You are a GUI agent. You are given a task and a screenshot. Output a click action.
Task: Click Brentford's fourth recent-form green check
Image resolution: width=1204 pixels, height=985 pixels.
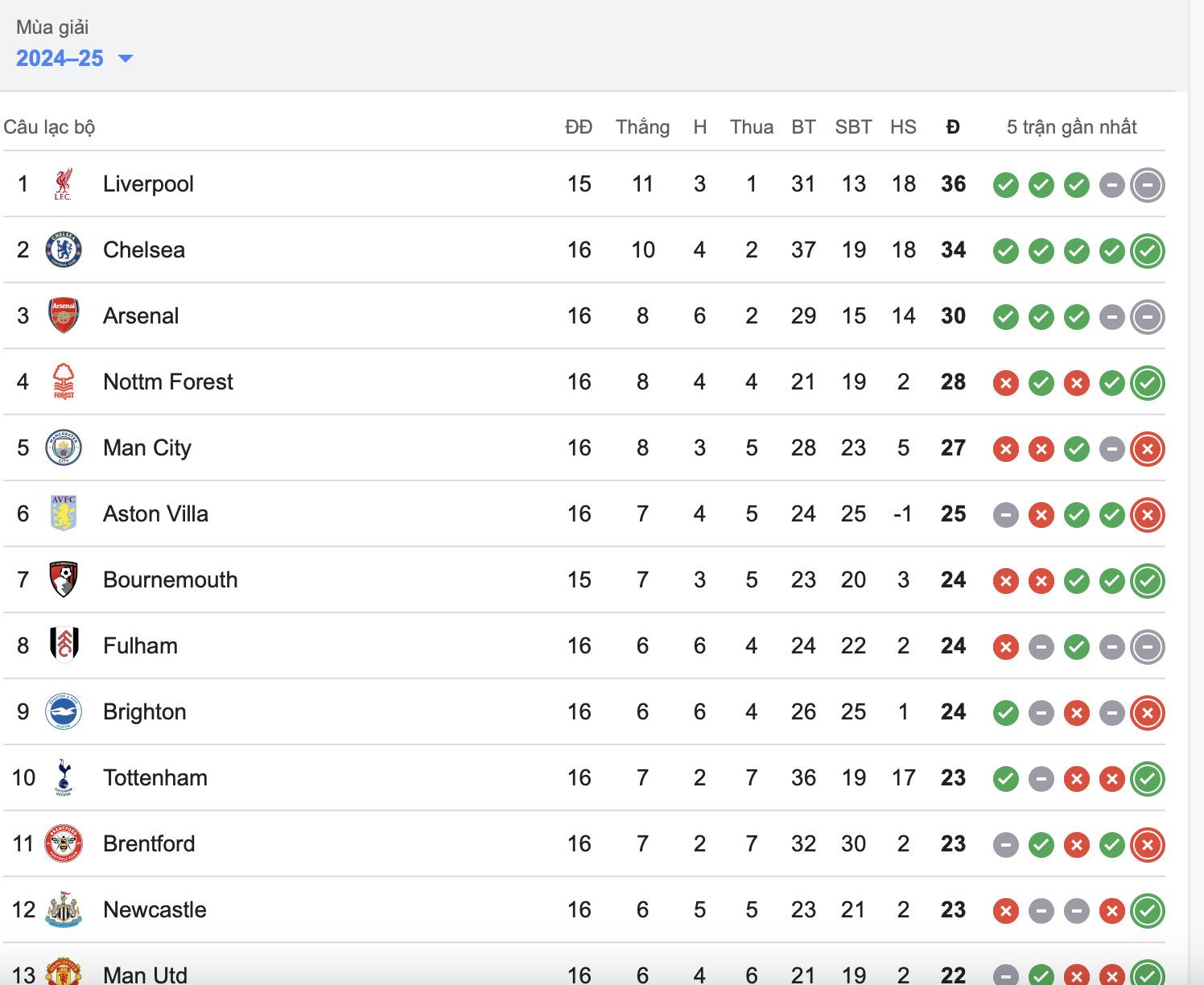tap(1111, 844)
